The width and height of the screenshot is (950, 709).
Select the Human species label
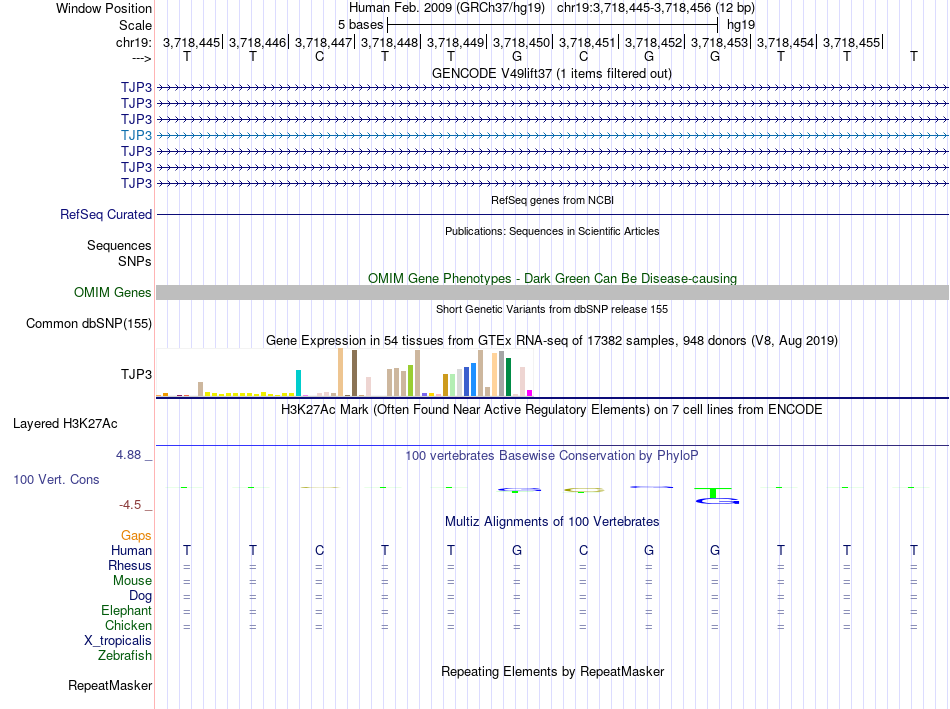(131, 550)
